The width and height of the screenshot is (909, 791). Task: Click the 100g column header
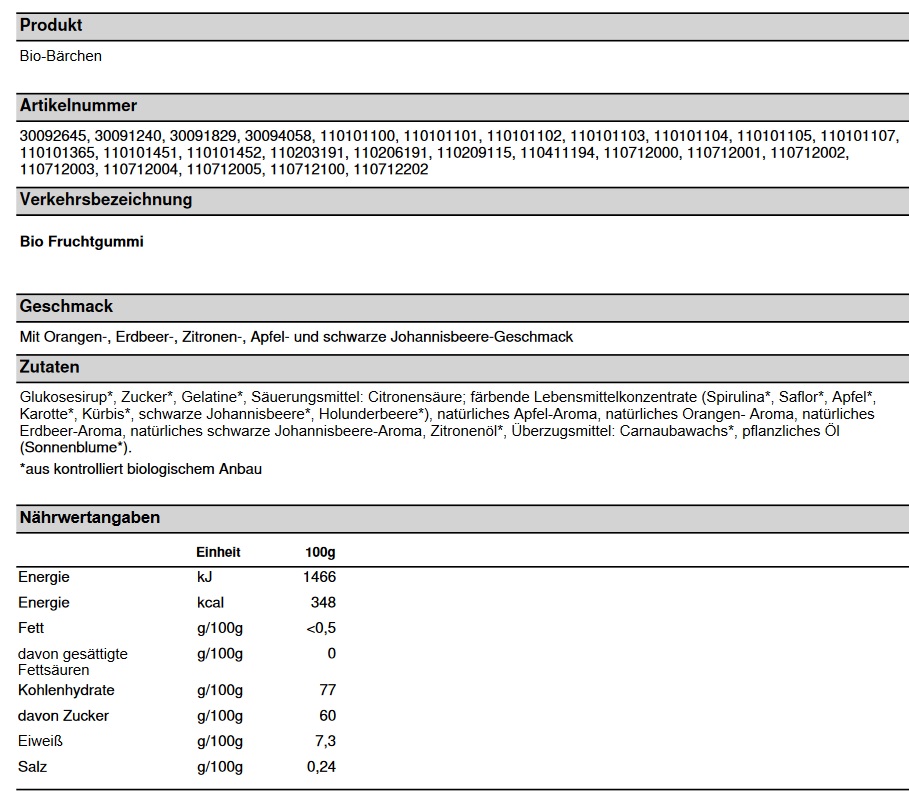coord(320,552)
